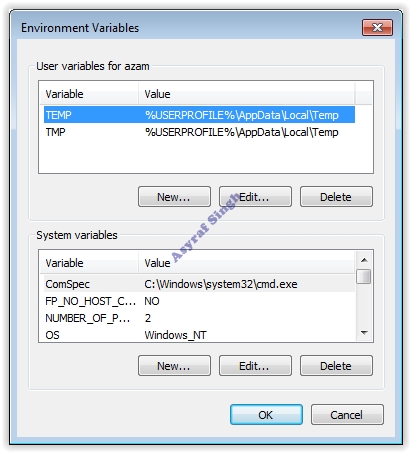The height and width of the screenshot is (453, 411).
Task: Select the OS system variable
Action: (199, 334)
